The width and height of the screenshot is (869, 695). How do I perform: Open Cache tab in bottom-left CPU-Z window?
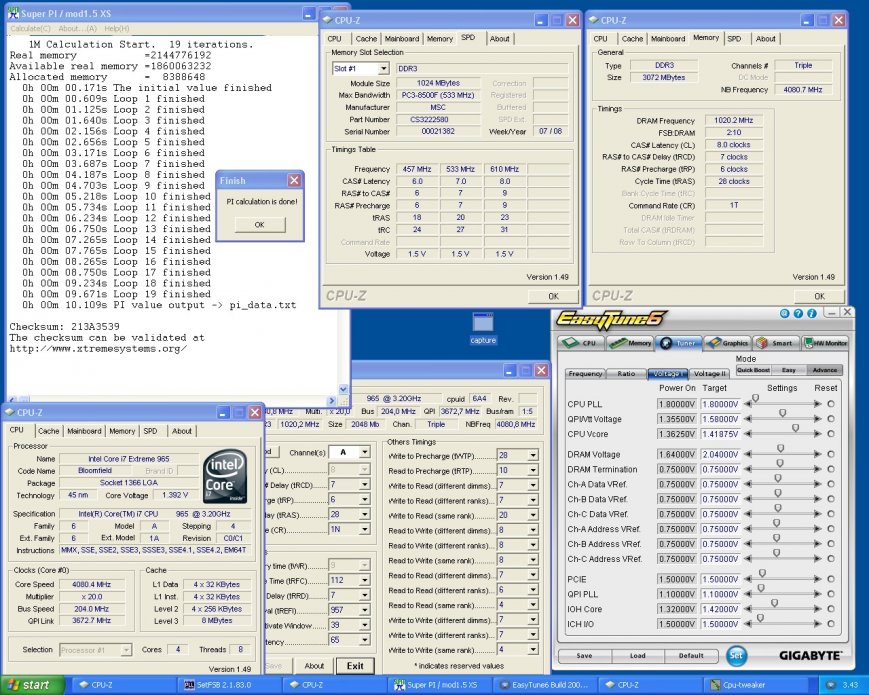(x=48, y=431)
